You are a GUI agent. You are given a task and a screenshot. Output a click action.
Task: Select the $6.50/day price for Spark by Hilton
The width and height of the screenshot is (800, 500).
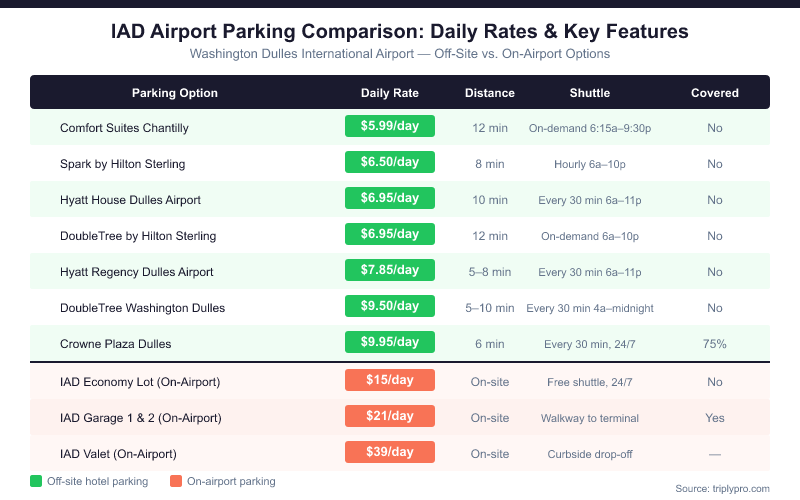point(390,163)
